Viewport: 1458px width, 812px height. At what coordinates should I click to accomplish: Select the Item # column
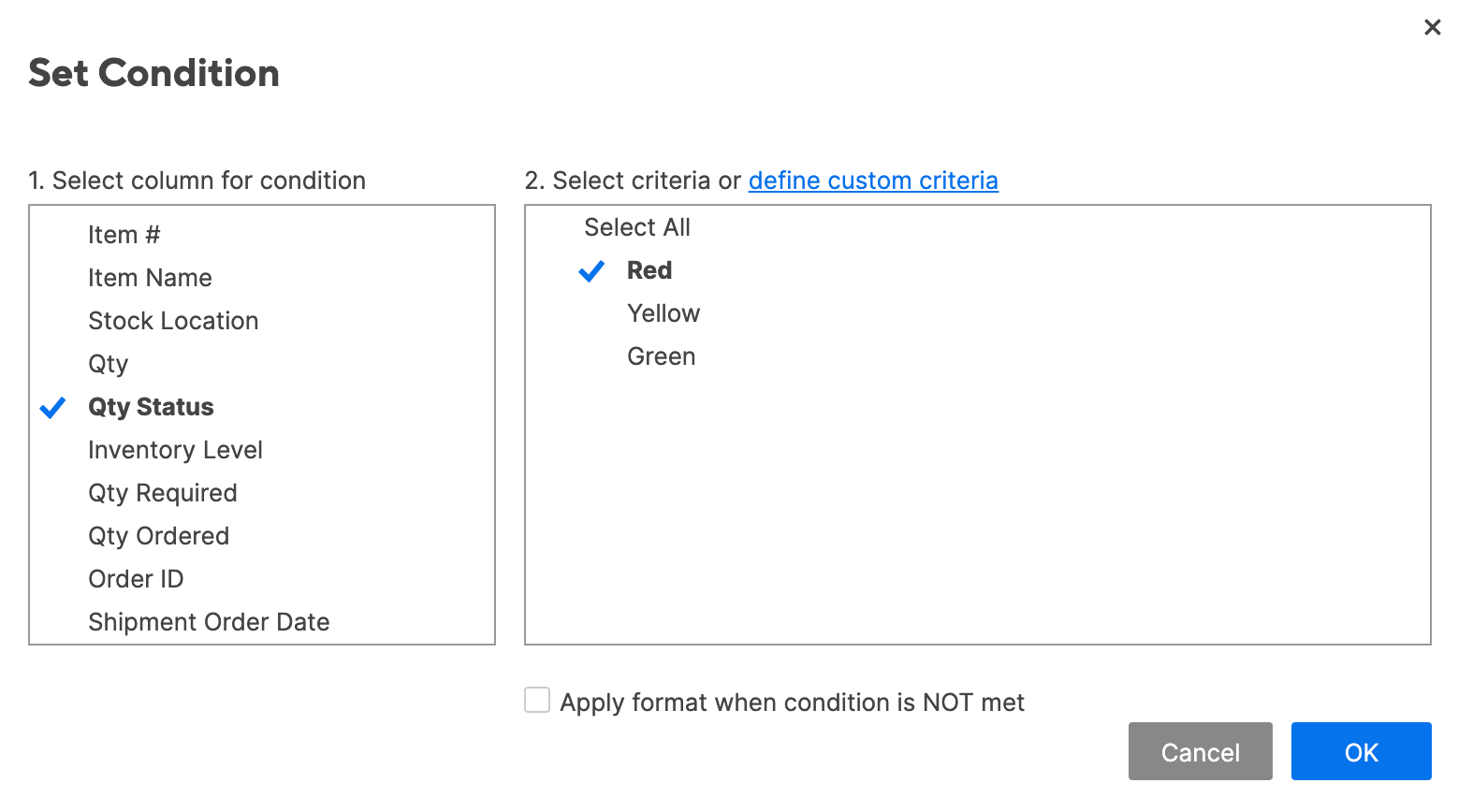tap(124, 235)
